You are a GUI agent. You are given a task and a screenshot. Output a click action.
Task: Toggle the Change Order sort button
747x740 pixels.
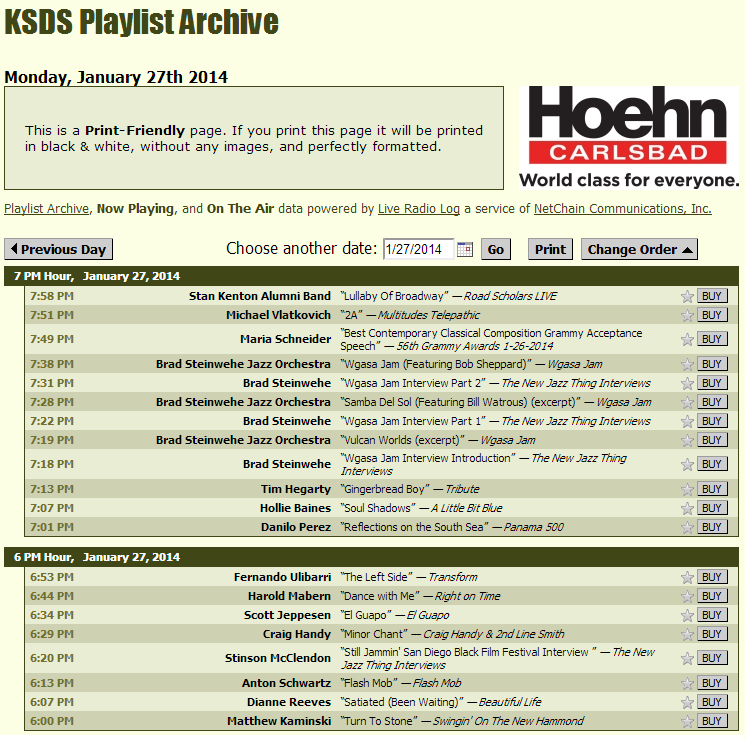pyautogui.click(x=641, y=250)
